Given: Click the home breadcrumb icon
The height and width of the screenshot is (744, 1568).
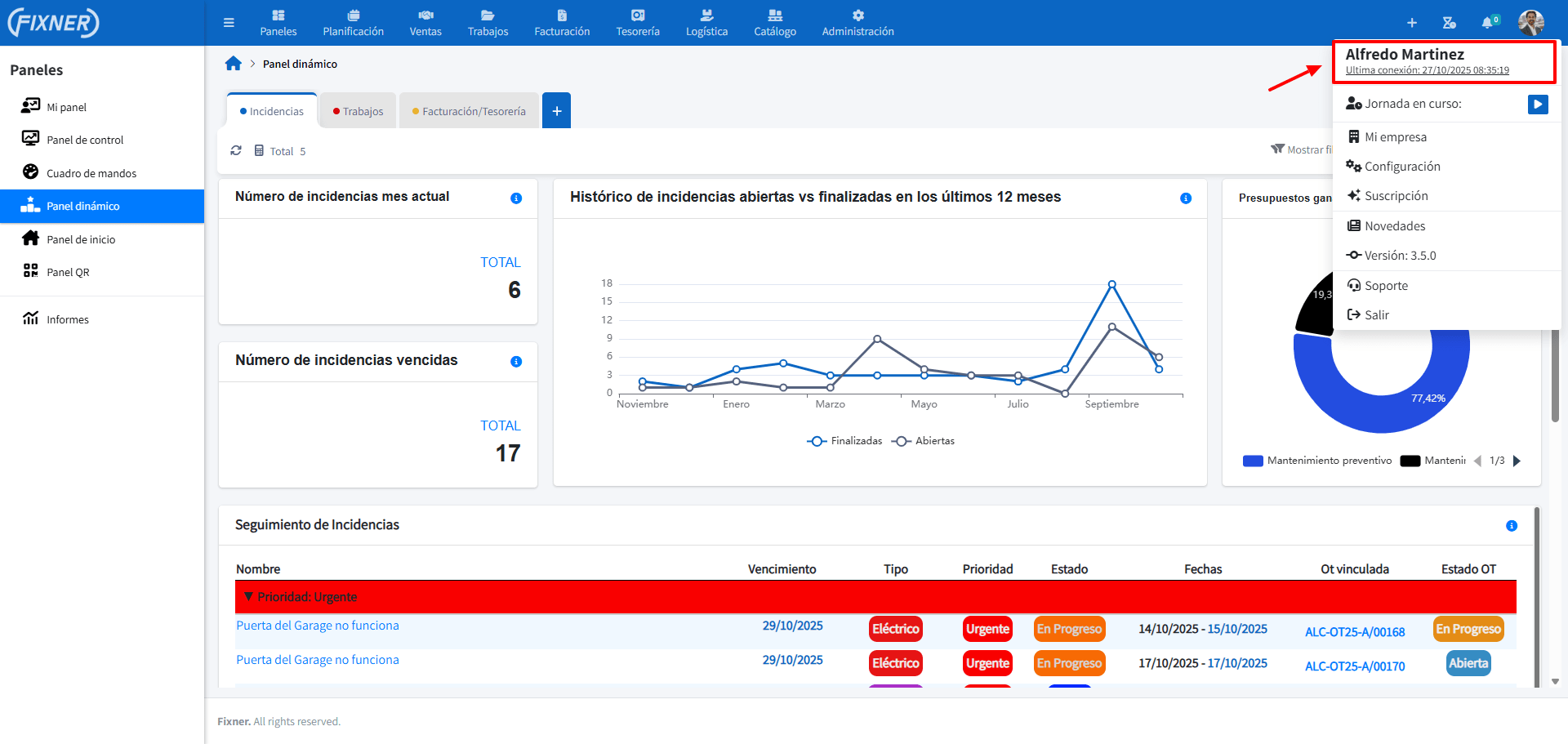Looking at the screenshot, I should click(234, 64).
